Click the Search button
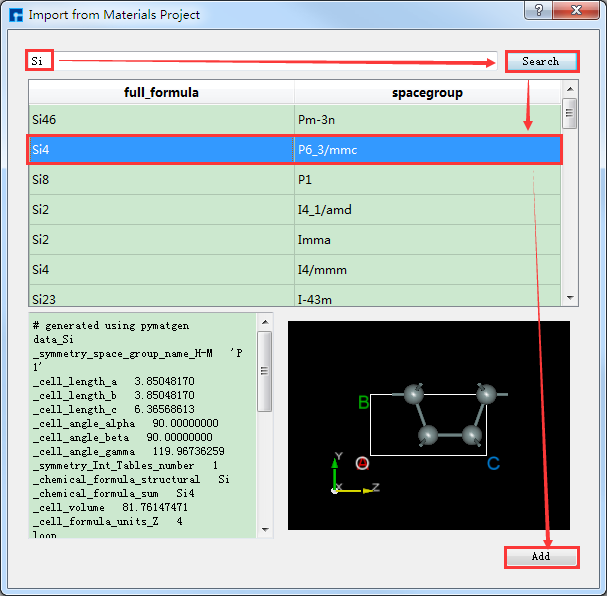607x596 pixels. [x=541, y=61]
